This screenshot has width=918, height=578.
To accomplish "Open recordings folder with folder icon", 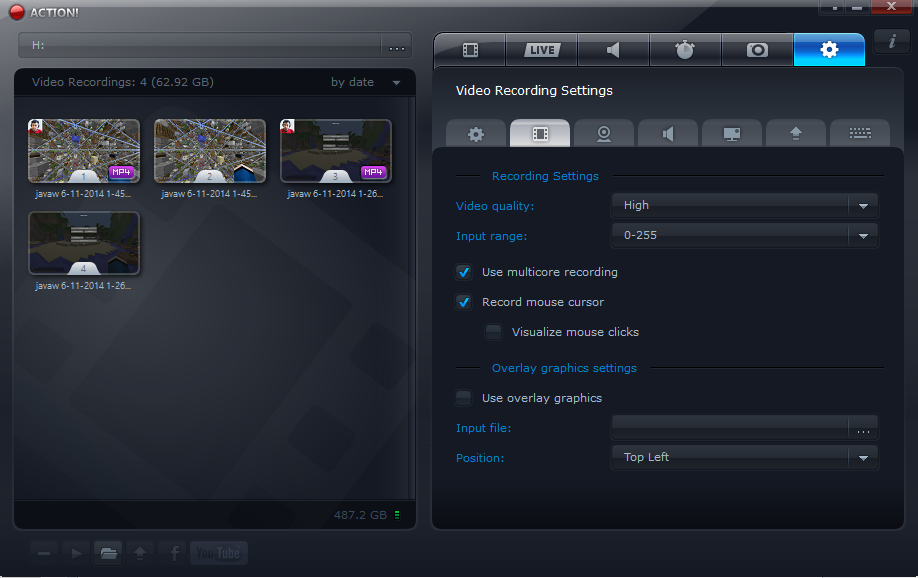I will click(108, 553).
